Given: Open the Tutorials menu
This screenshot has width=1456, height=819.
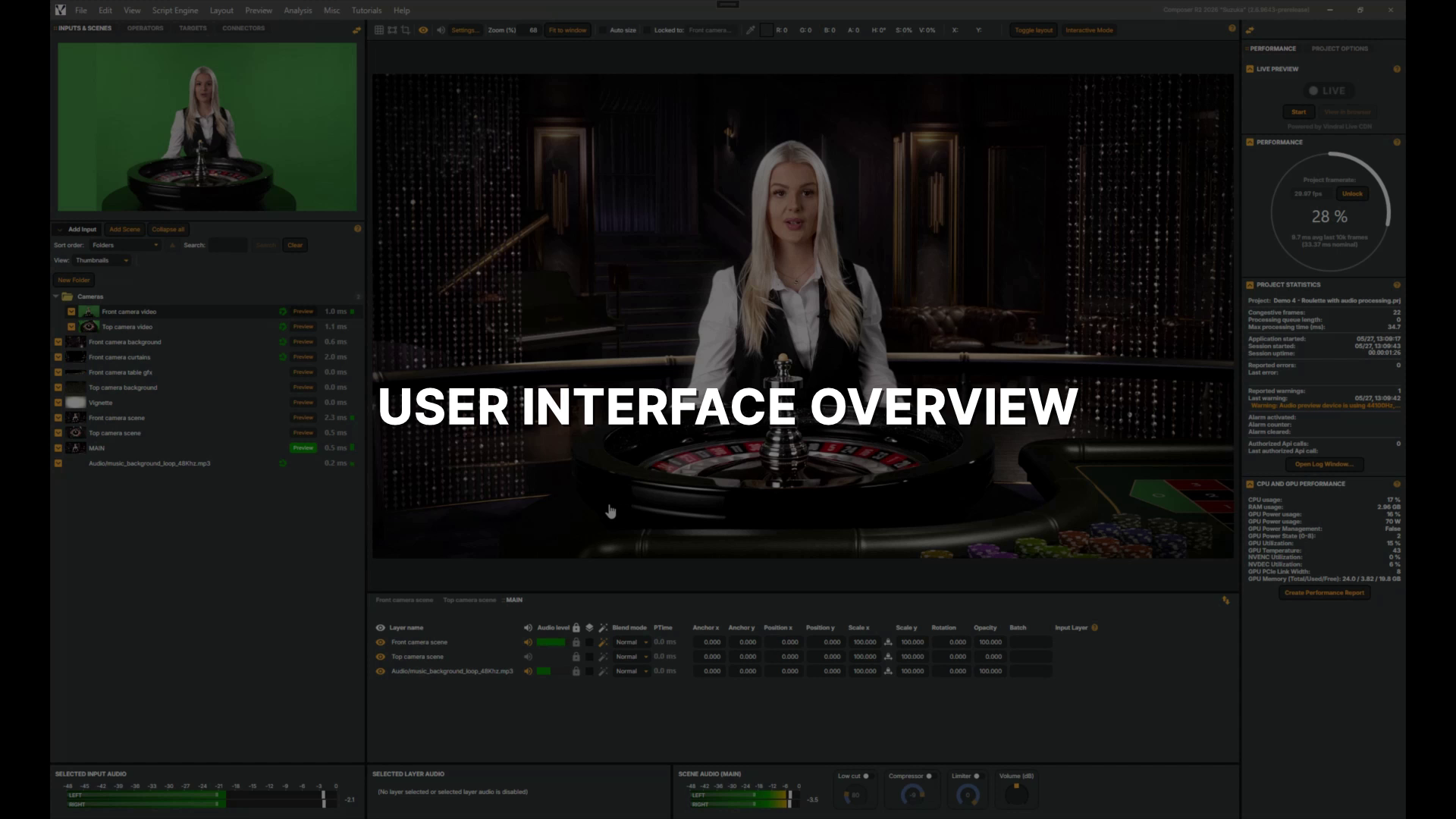Looking at the screenshot, I should (x=366, y=11).
